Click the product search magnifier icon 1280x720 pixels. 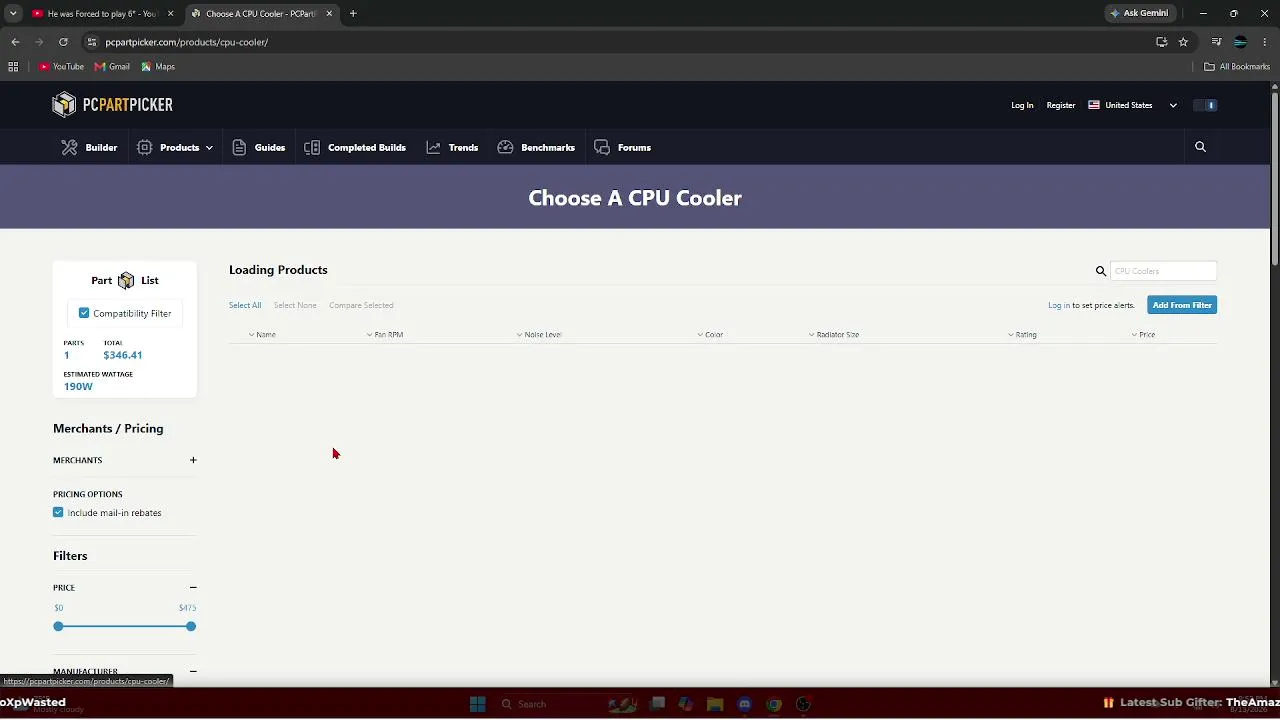click(x=1101, y=271)
